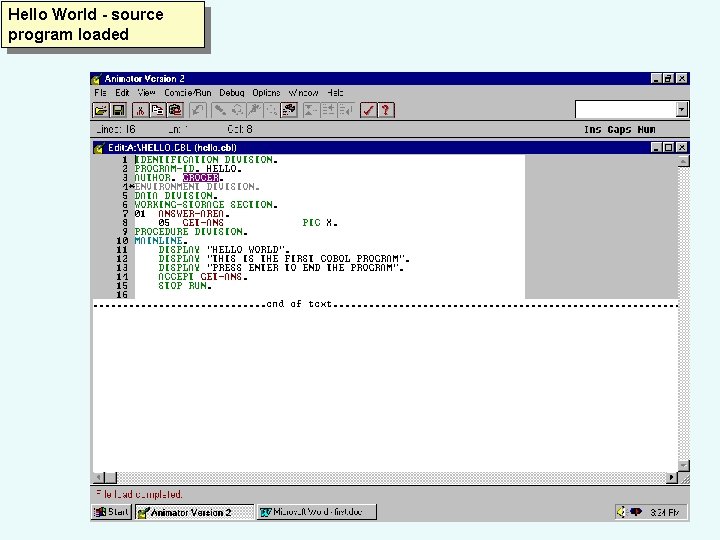Click the red question mark help icon
The height and width of the screenshot is (540, 720).
(x=386, y=110)
